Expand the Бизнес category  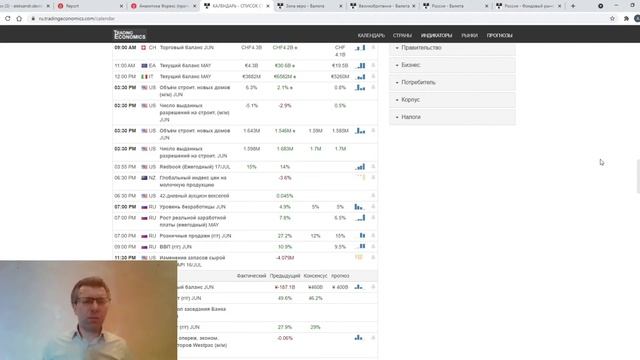[452, 65]
